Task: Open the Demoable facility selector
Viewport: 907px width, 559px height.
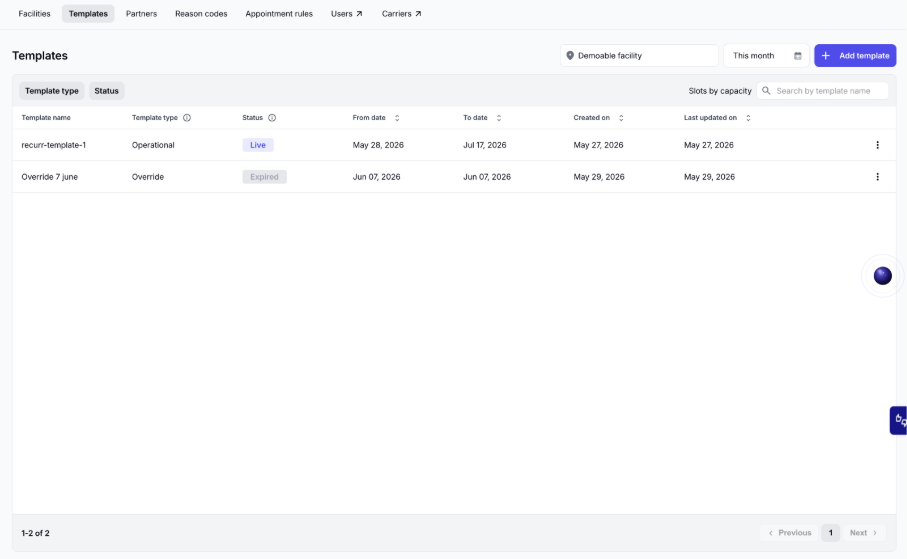Action: coord(639,56)
